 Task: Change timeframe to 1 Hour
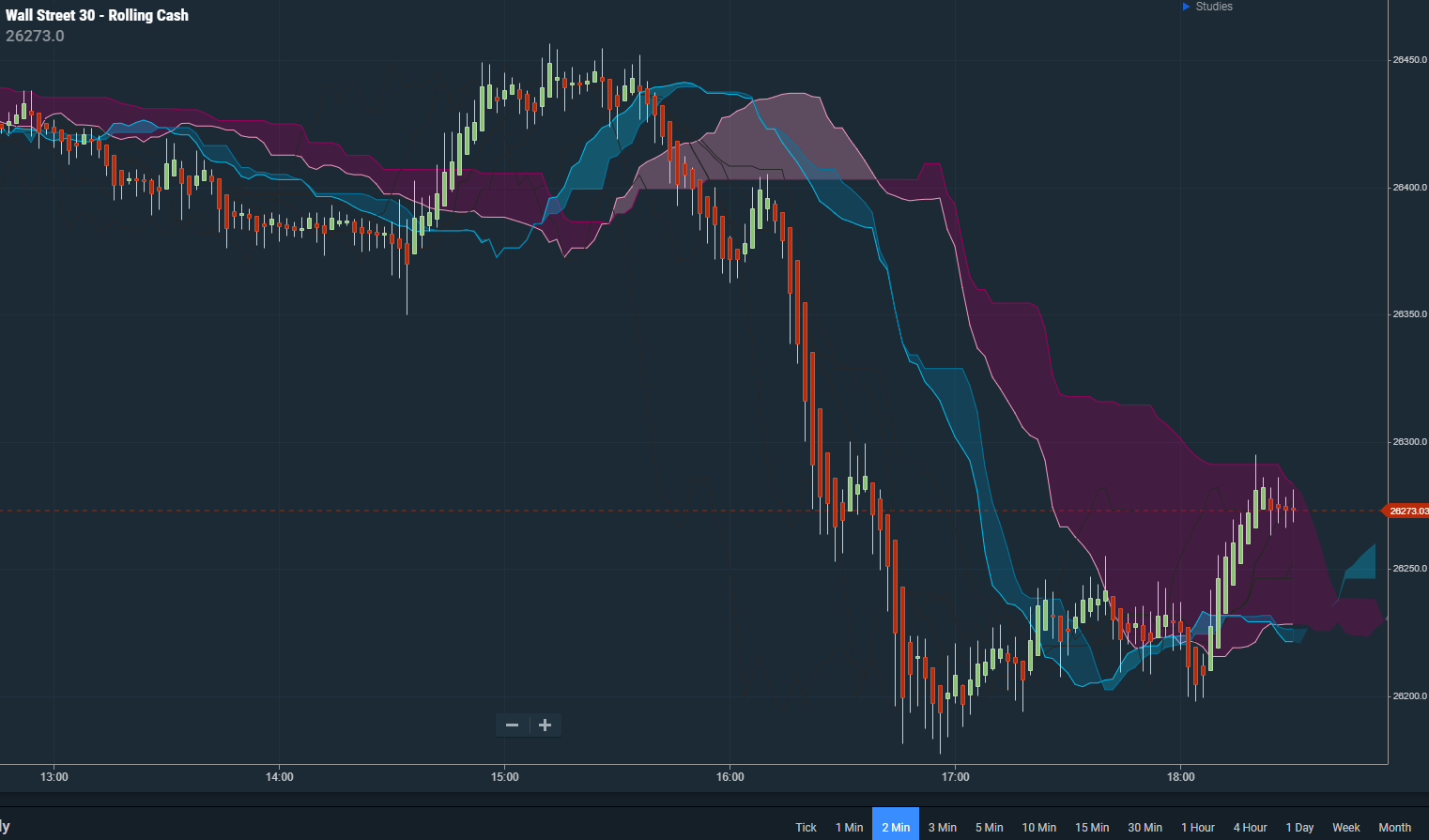(x=1198, y=827)
